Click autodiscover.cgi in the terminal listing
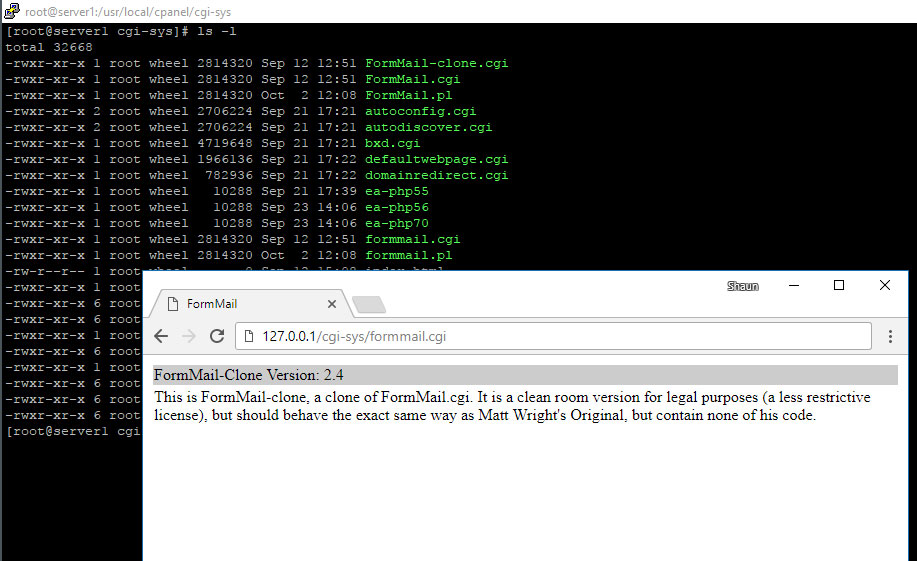Viewport: 917px width, 561px height. point(428,127)
